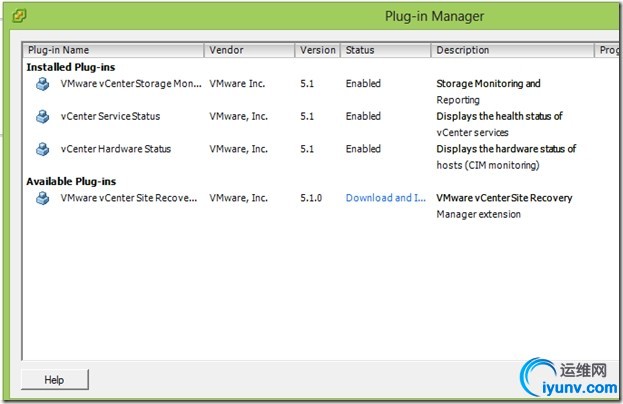Sort by Plug-in Name column header
The width and height of the screenshot is (623, 404).
pyautogui.click(x=113, y=50)
